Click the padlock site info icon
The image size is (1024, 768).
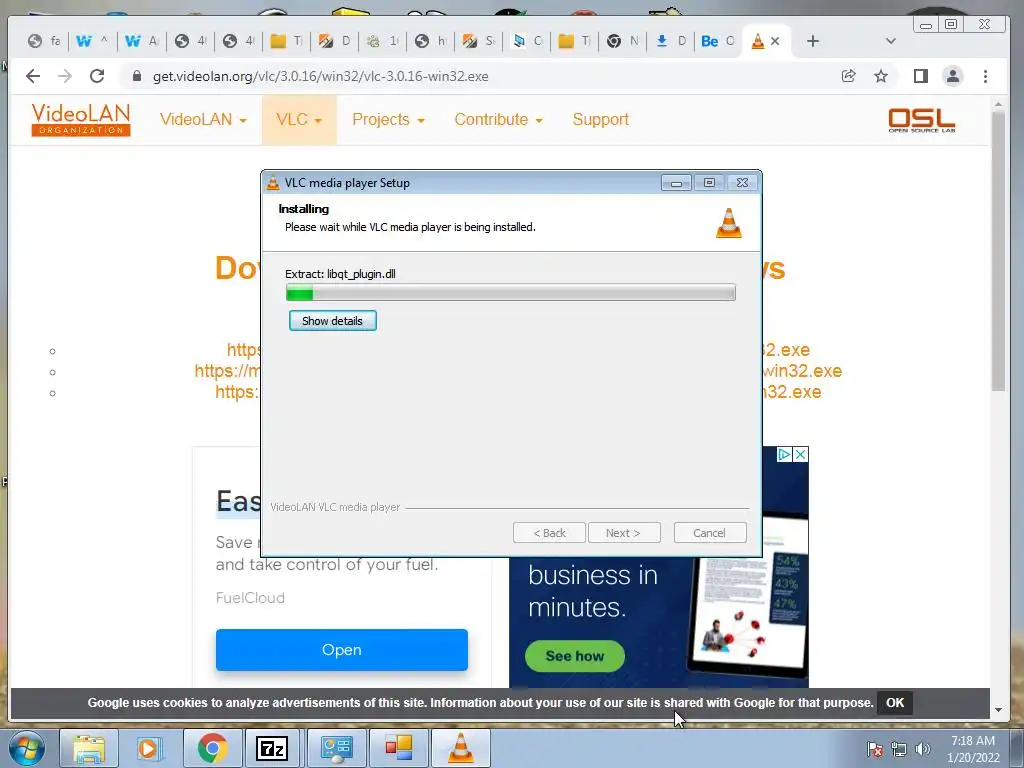(x=136, y=76)
